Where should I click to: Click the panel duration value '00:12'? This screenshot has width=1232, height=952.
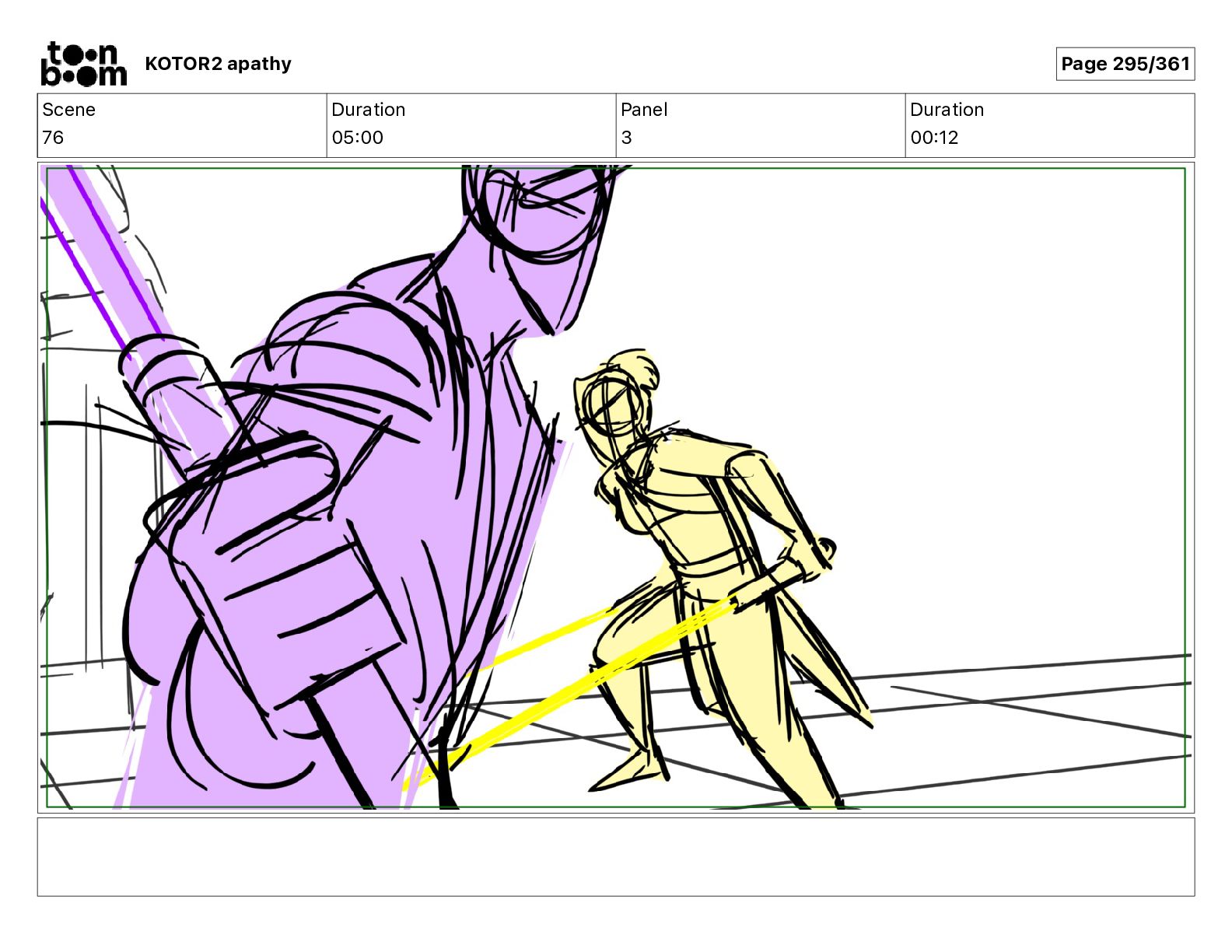pyautogui.click(x=934, y=138)
